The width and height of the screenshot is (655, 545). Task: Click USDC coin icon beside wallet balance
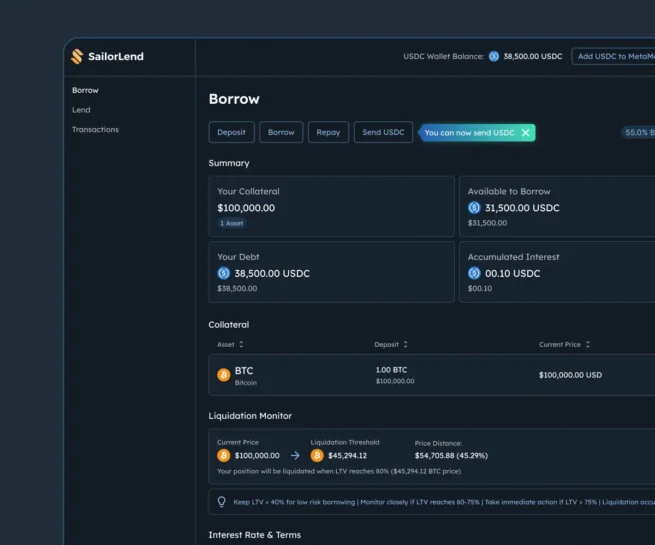pos(494,56)
